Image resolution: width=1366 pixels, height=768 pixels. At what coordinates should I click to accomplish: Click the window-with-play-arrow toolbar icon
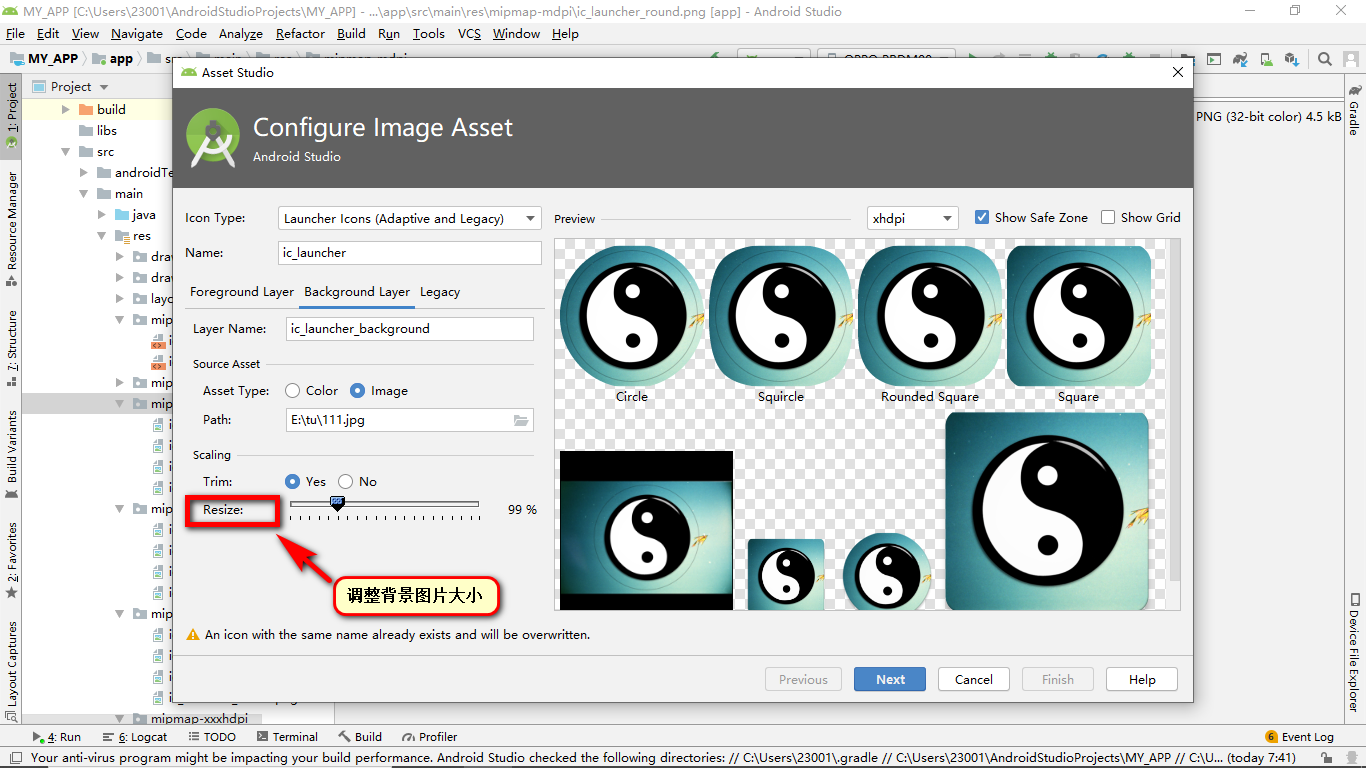[x=1214, y=59]
